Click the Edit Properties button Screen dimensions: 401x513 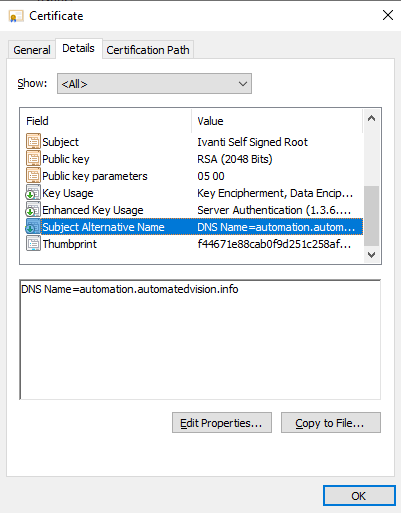(222, 423)
